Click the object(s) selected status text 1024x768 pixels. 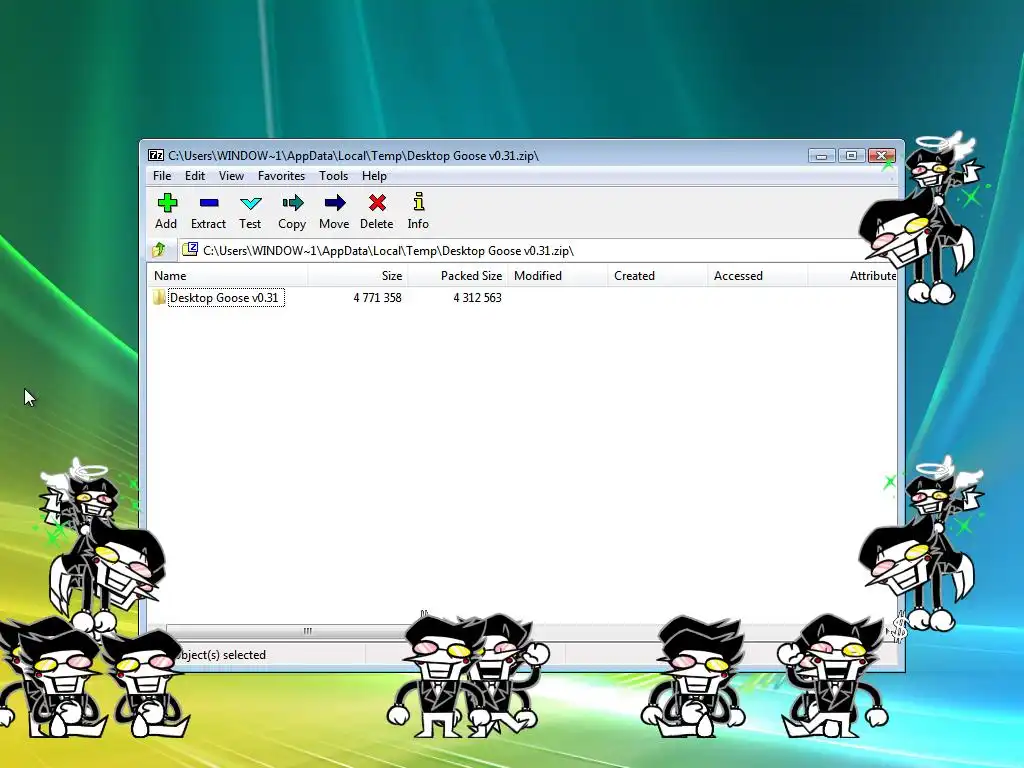(x=221, y=655)
